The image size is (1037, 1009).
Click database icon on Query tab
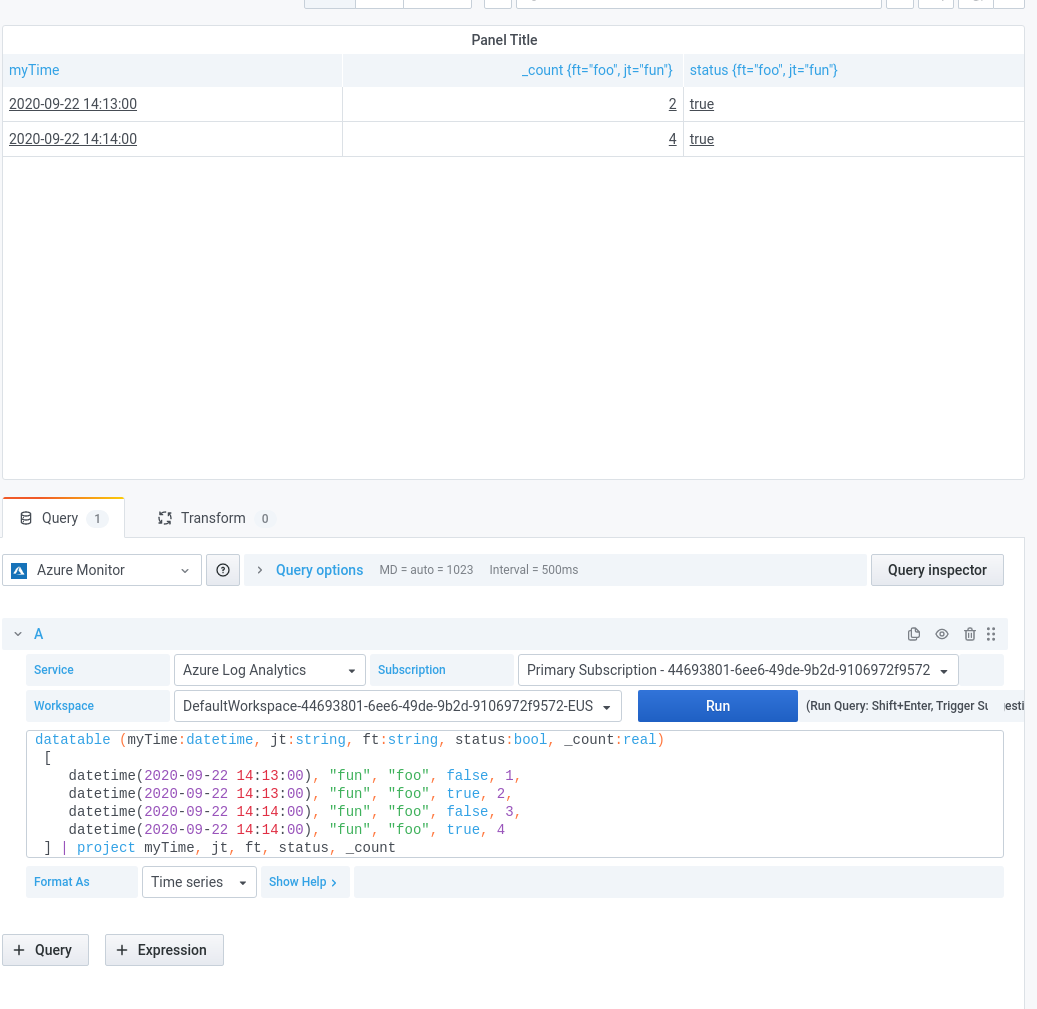point(26,518)
